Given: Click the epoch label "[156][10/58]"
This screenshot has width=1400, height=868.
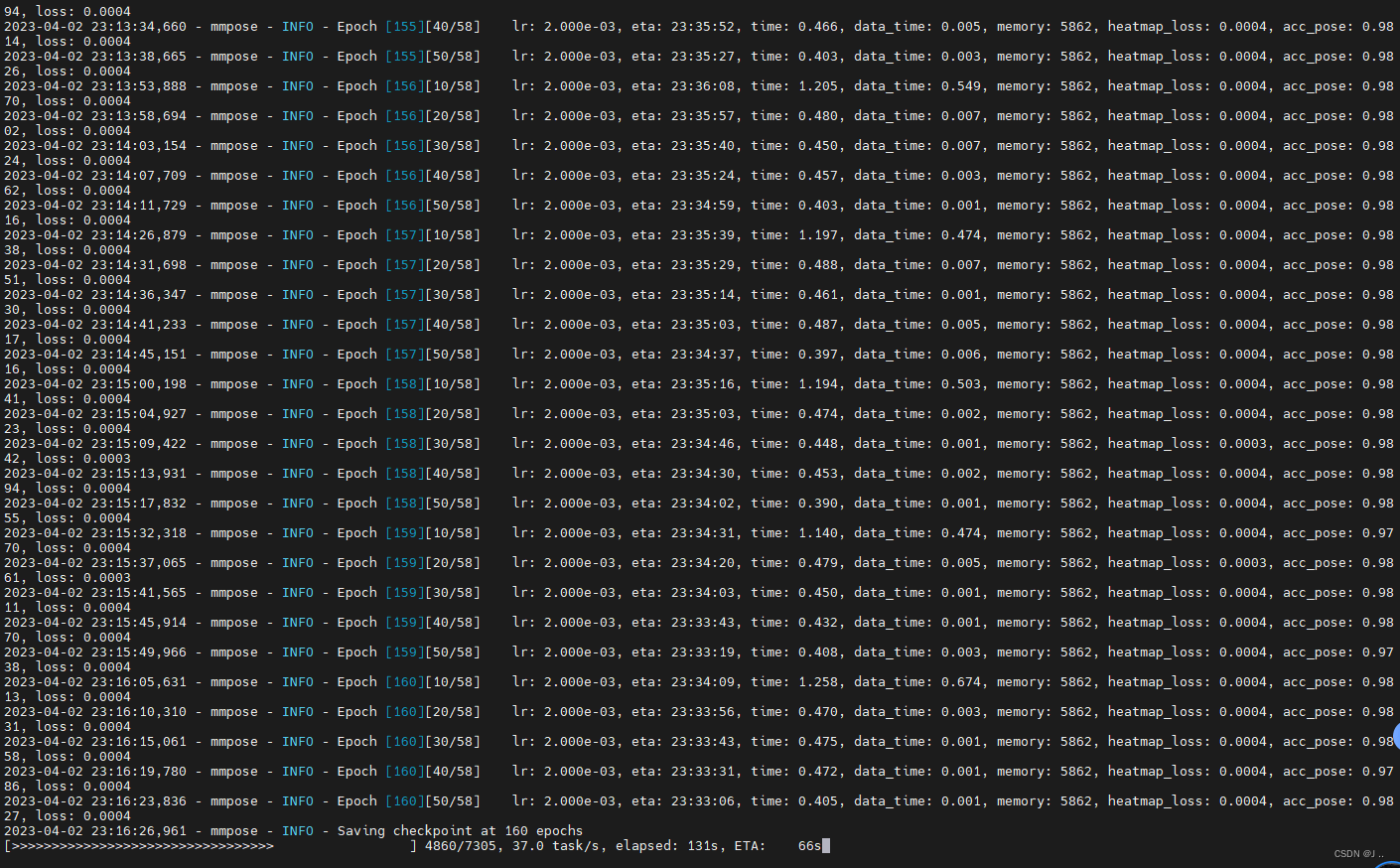Looking at the screenshot, I should click(x=432, y=86).
